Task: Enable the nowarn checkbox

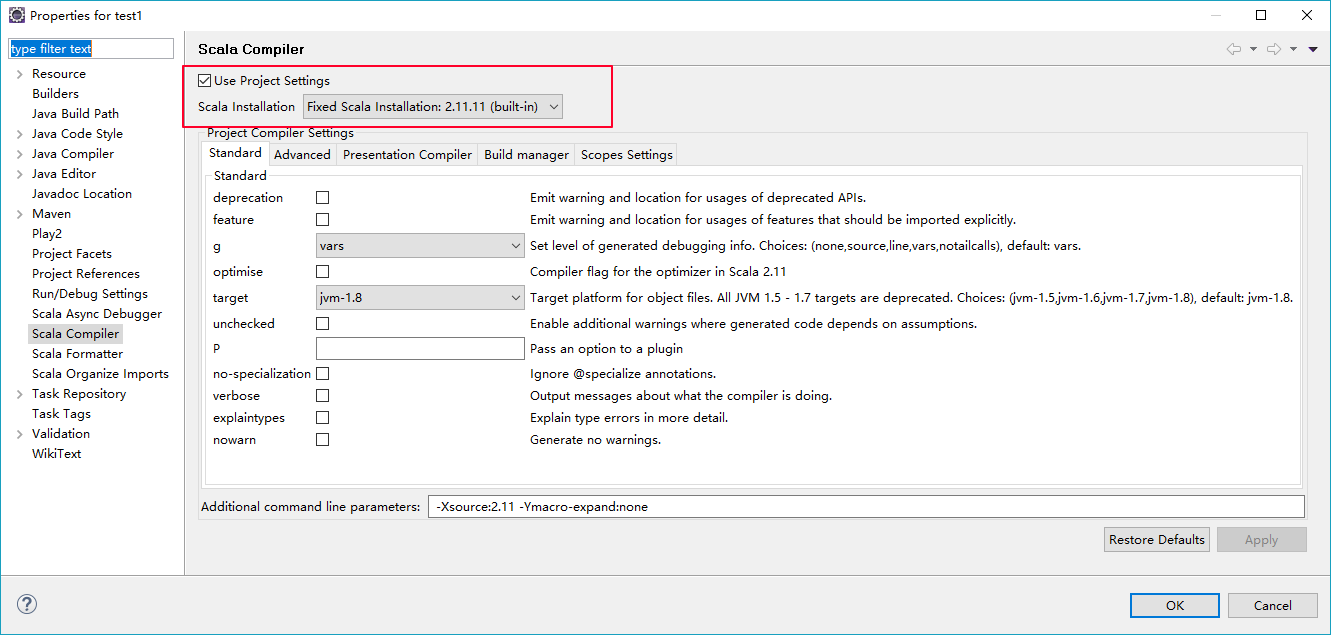Action: point(323,440)
